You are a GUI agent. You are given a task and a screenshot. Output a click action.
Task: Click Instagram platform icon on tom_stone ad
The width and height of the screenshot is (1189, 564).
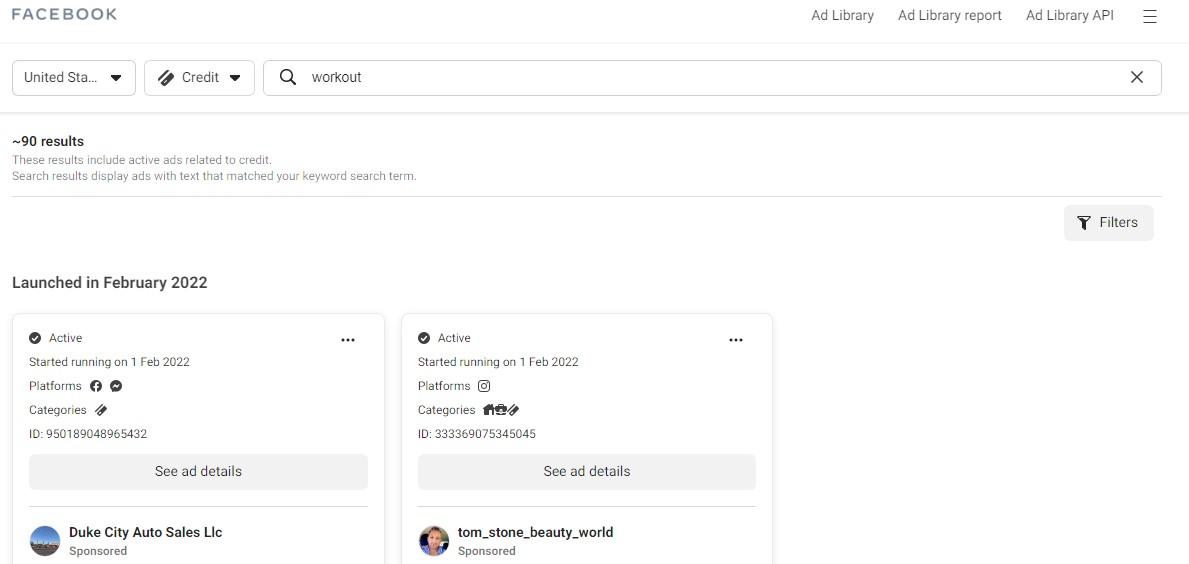point(484,386)
